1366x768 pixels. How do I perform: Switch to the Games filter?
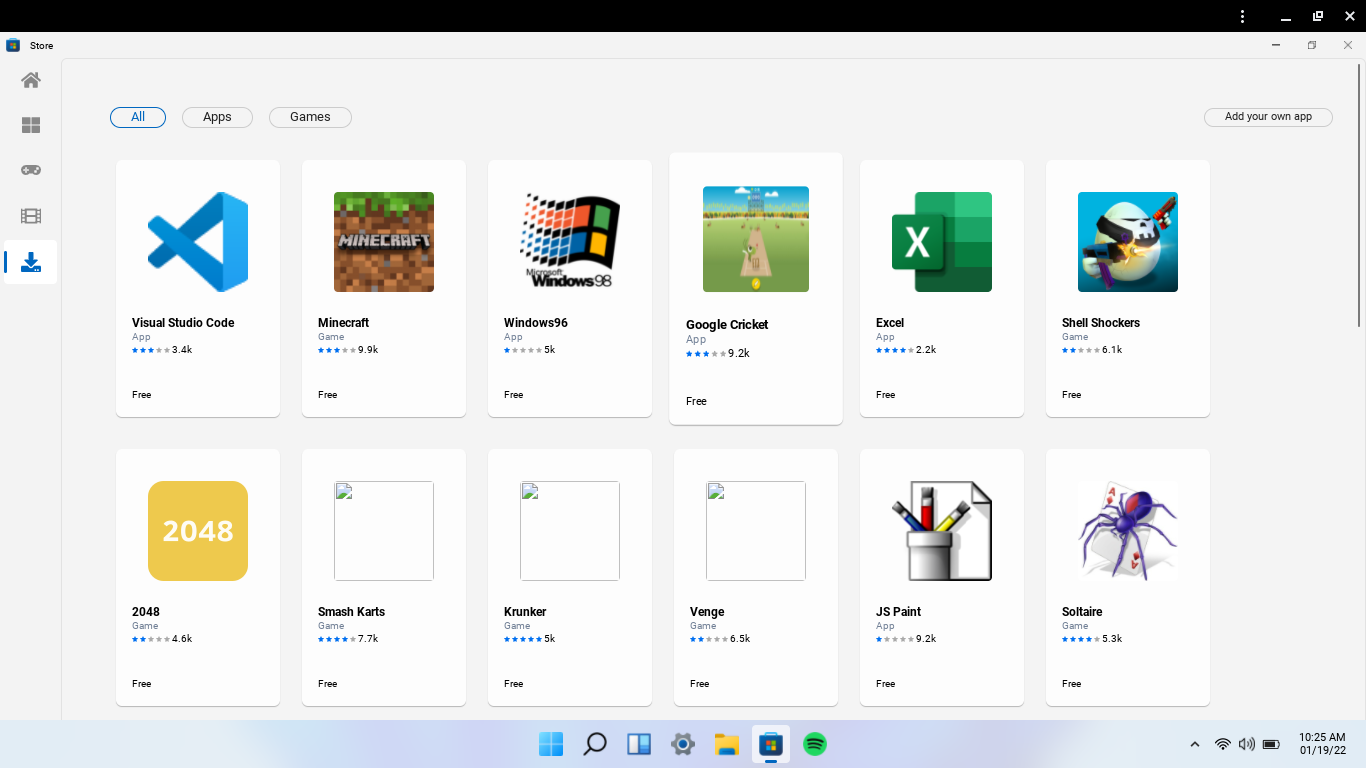click(x=310, y=117)
